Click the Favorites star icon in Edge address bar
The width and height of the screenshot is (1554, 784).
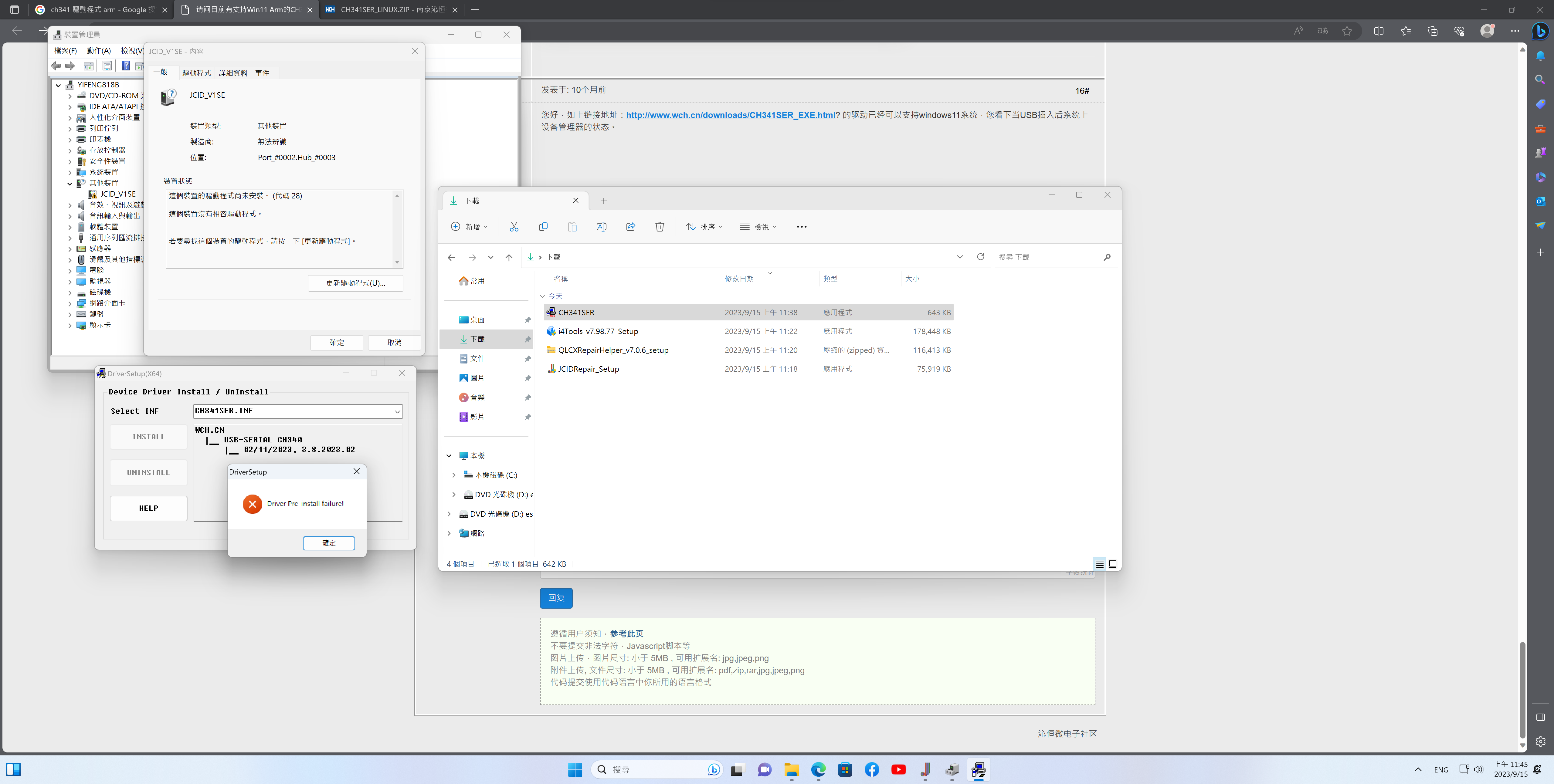(x=1347, y=31)
